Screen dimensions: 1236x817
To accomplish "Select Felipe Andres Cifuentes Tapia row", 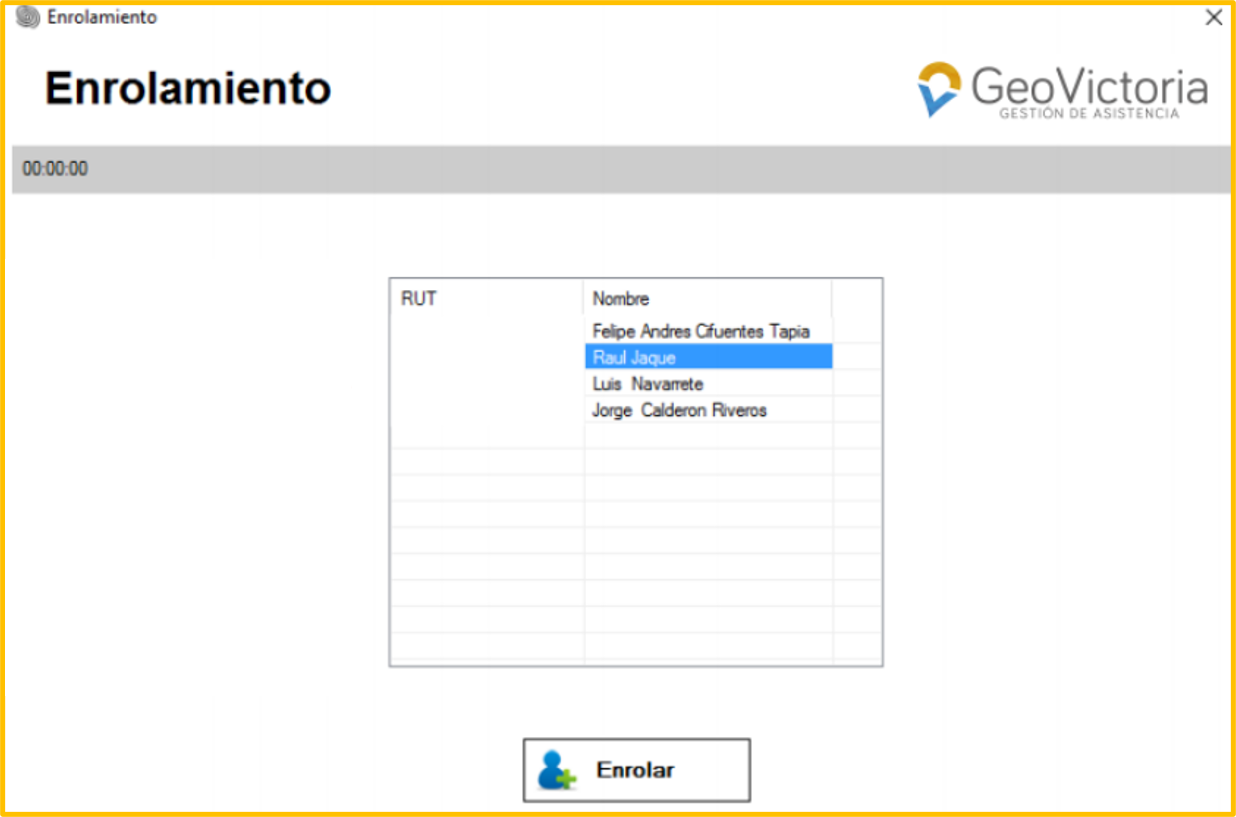I will (700, 331).
